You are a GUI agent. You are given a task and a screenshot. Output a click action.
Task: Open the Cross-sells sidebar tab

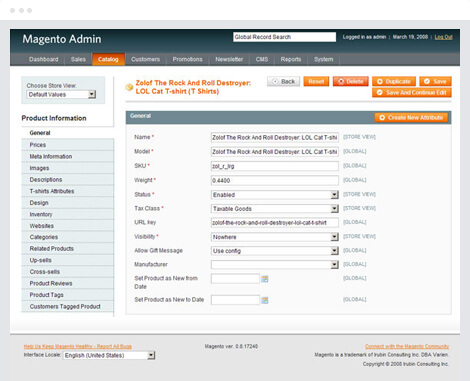[67, 272]
